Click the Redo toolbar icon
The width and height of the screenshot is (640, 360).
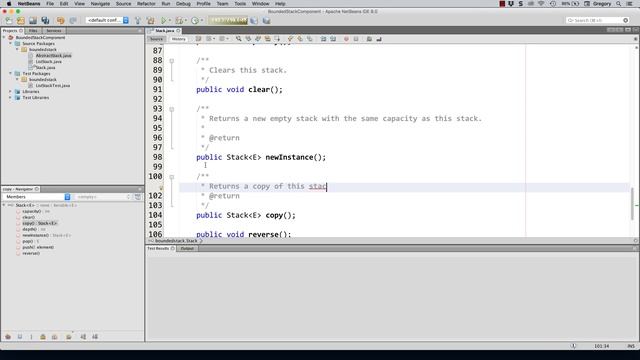[73, 20]
